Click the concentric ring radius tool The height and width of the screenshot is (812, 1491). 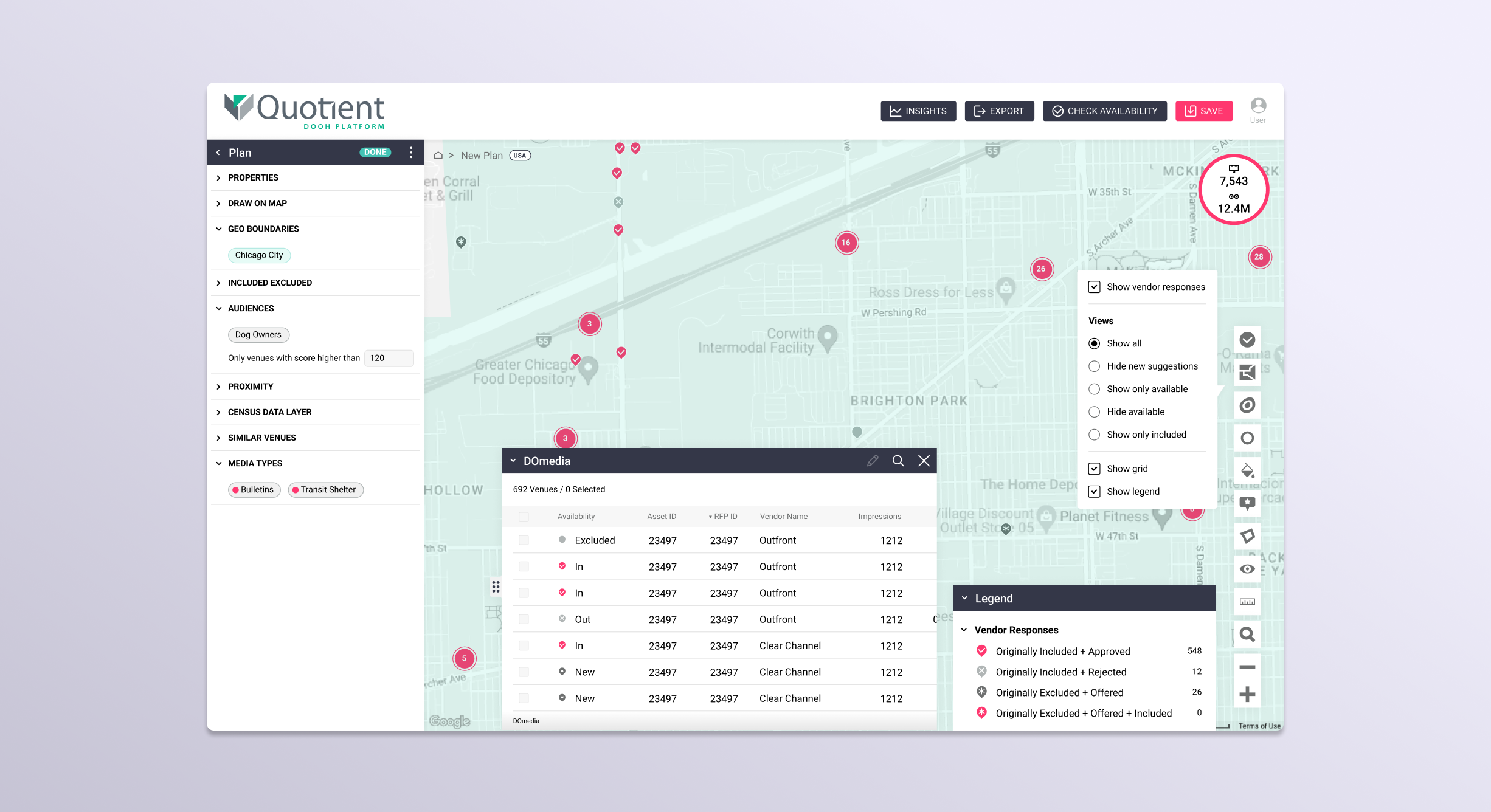(1247, 405)
